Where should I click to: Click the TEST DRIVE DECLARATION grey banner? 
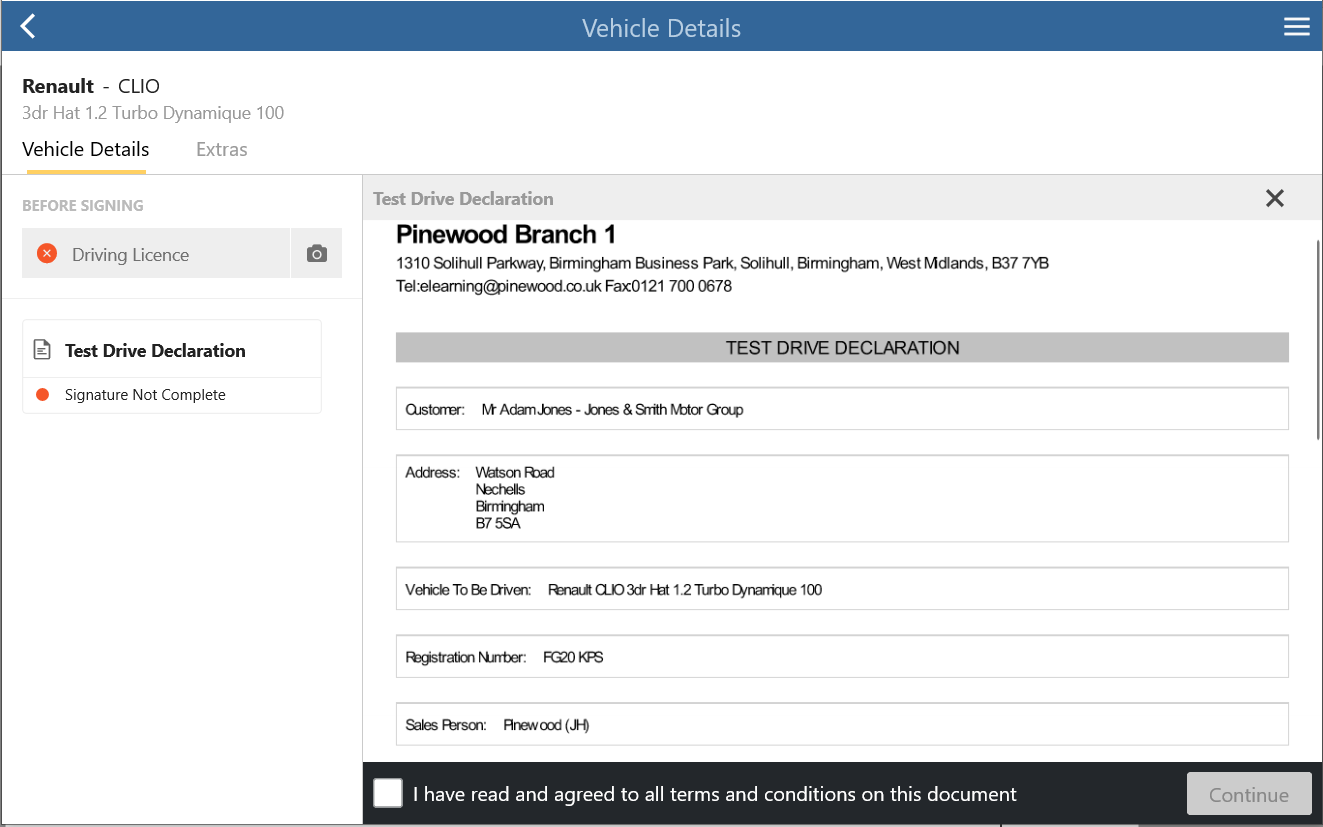click(842, 348)
